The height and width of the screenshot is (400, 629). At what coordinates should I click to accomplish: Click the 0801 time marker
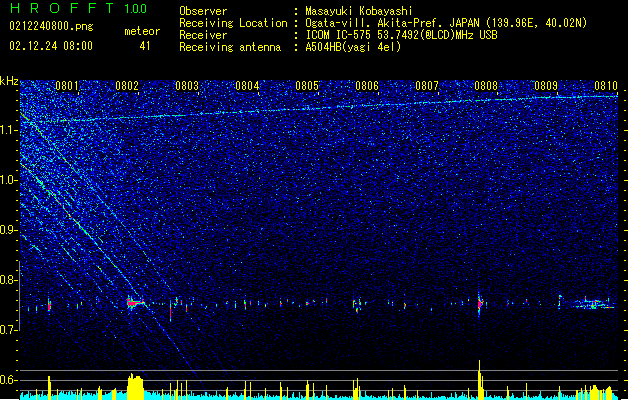pyautogui.click(x=67, y=86)
